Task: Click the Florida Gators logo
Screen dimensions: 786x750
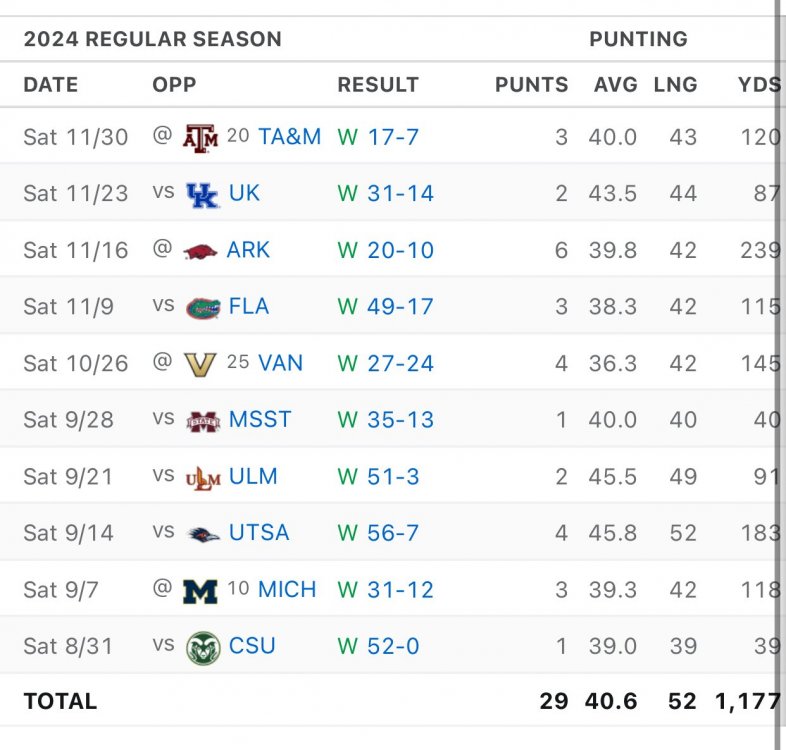Action: pos(202,307)
